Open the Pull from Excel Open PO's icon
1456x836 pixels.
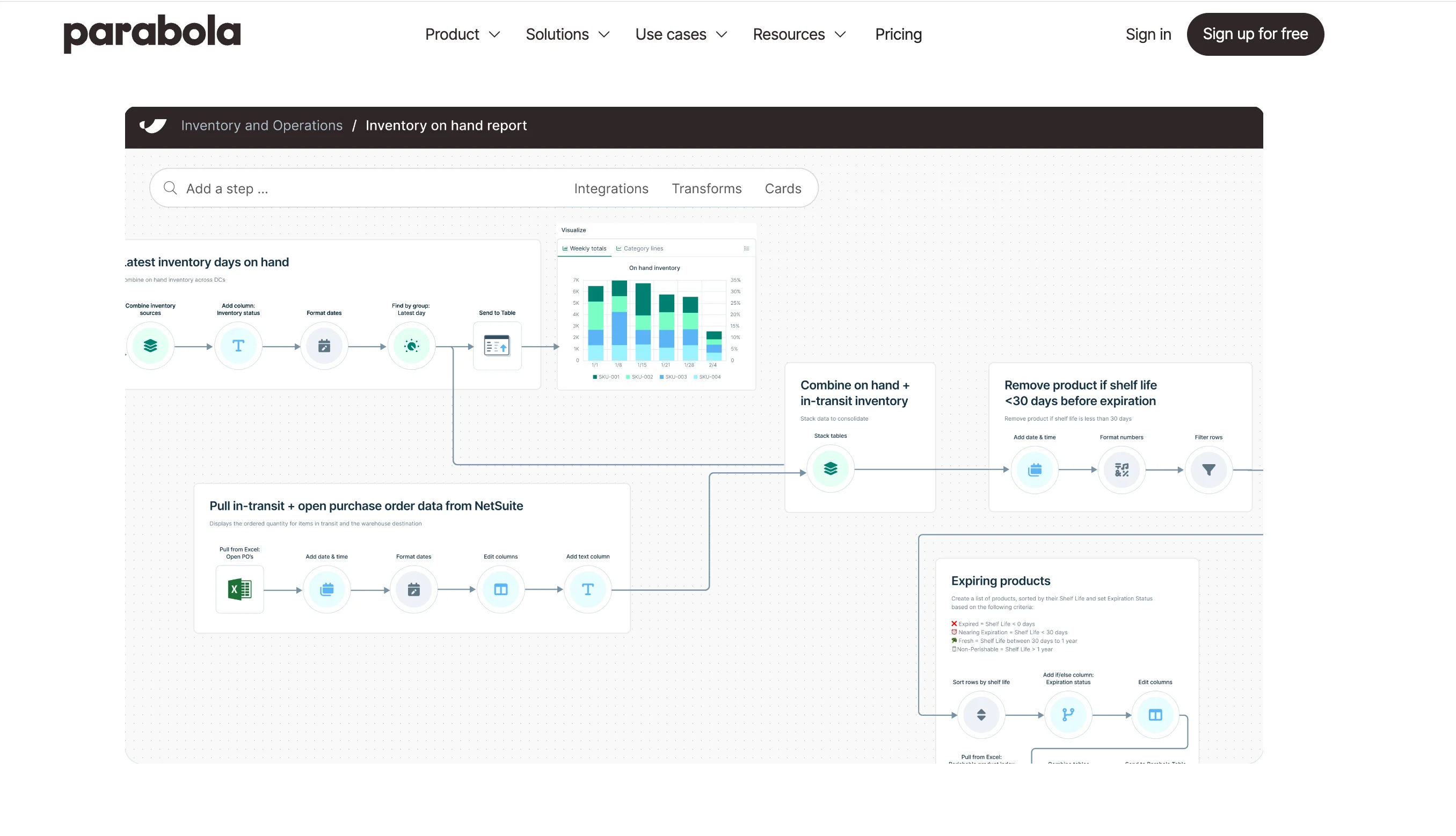[x=239, y=589]
